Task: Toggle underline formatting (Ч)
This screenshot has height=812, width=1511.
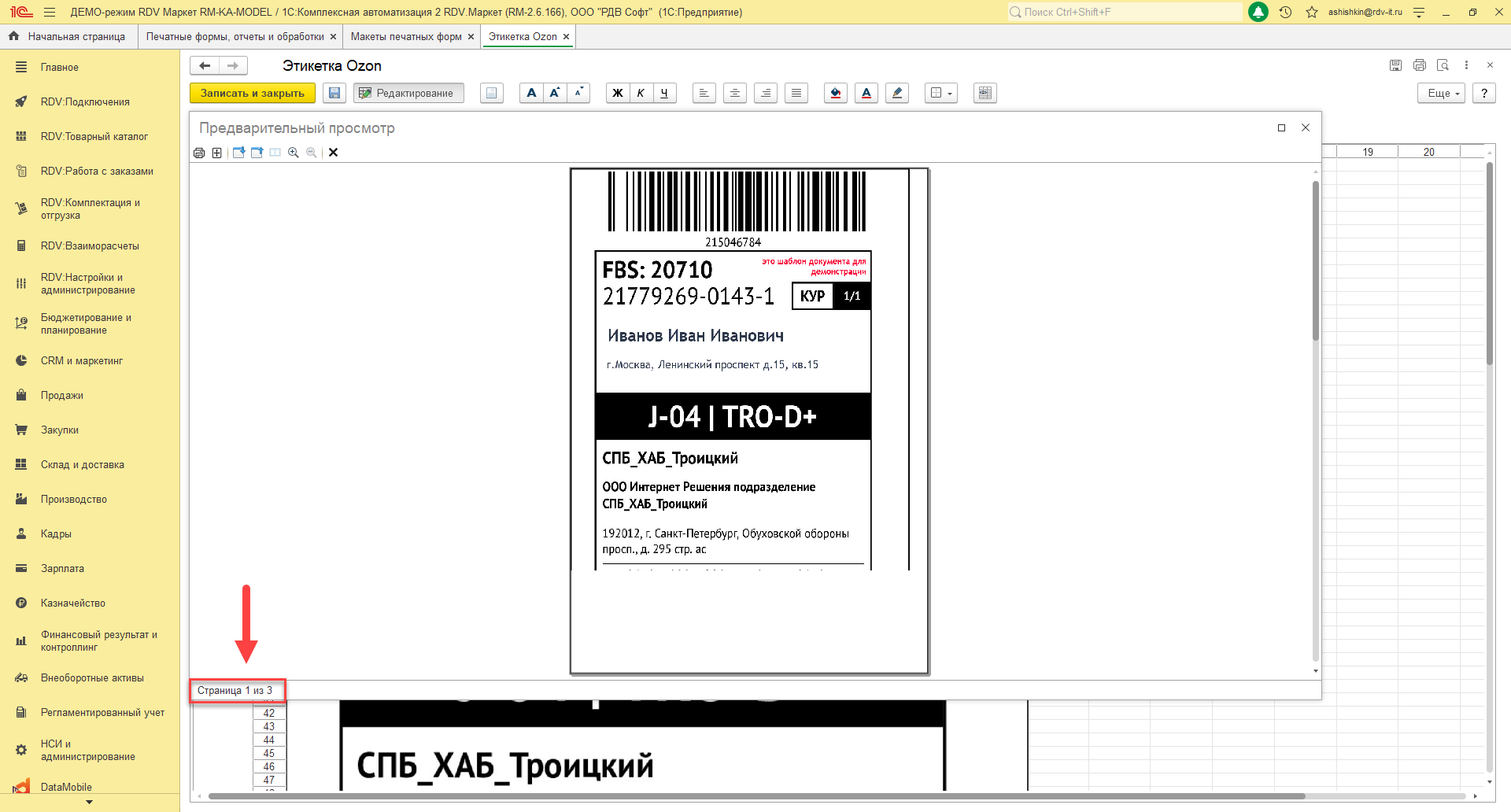Action: tap(665, 93)
